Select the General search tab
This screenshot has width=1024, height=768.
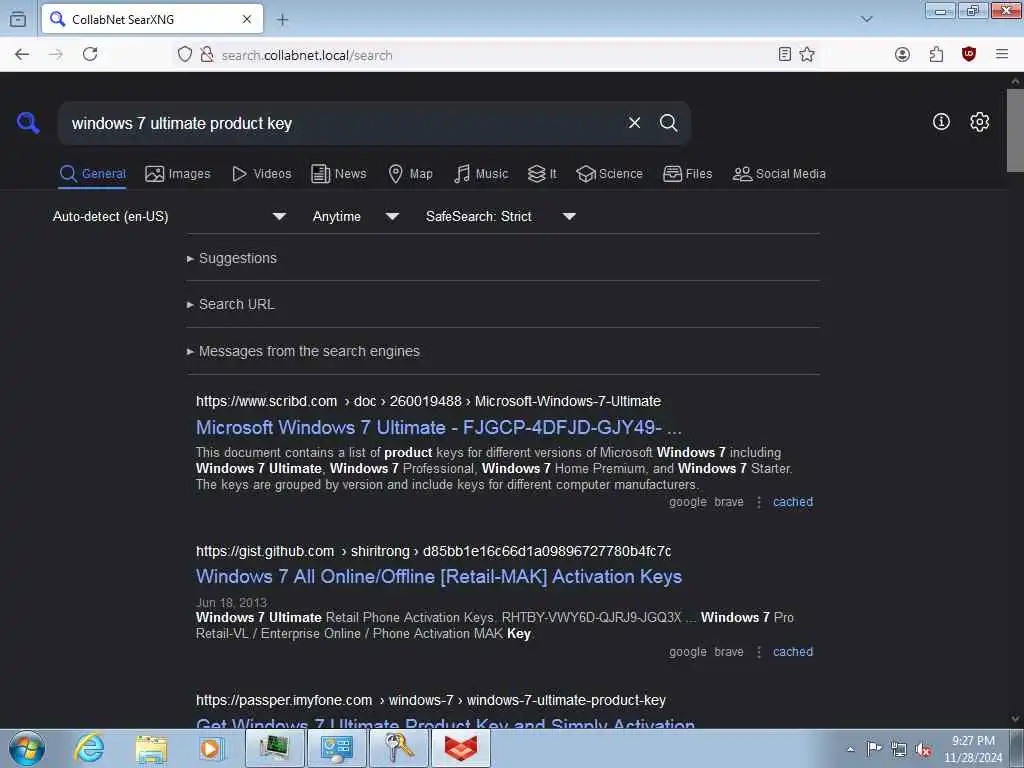point(92,174)
